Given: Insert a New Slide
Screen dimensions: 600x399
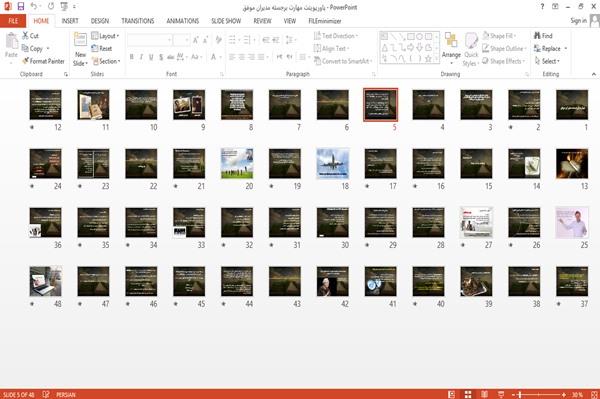Looking at the screenshot, I should tap(80, 49).
